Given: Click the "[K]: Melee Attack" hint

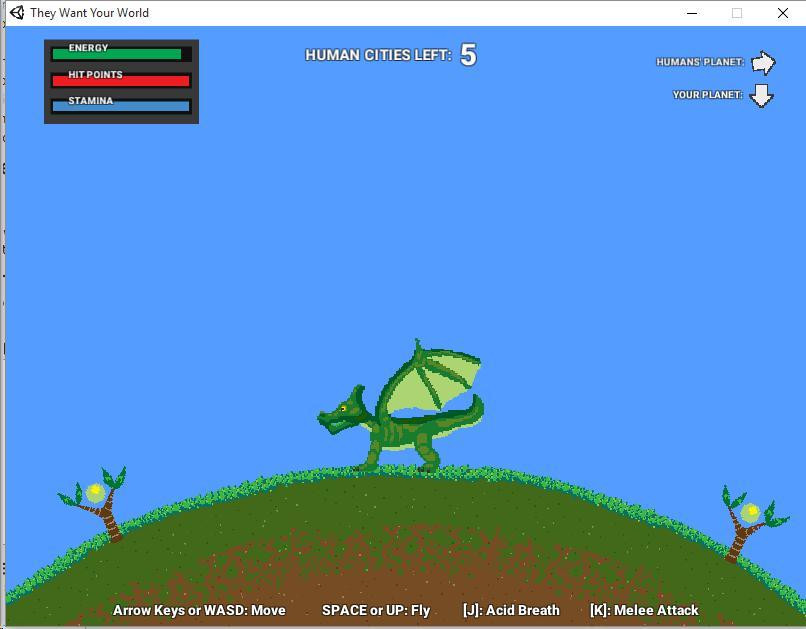Looking at the screenshot, I should [x=644, y=610].
